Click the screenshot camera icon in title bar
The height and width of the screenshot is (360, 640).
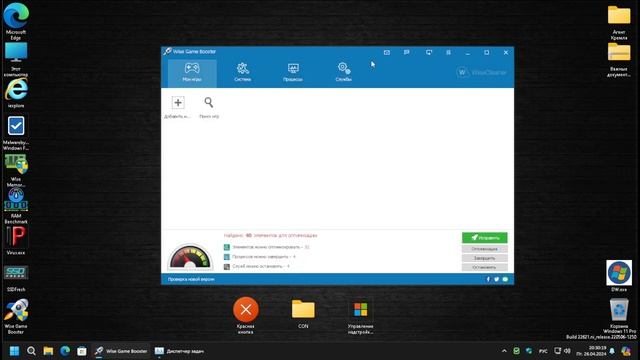click(x=387, y=52)
